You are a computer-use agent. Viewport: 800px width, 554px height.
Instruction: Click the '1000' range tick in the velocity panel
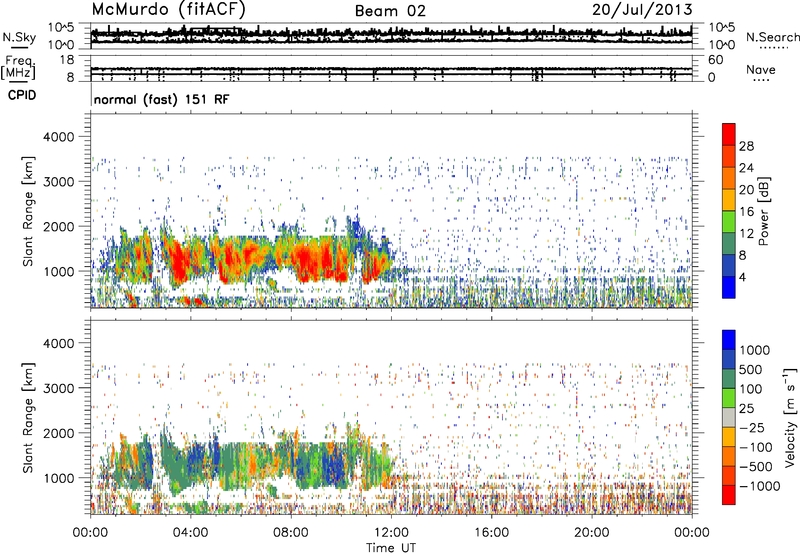point(59,478)
